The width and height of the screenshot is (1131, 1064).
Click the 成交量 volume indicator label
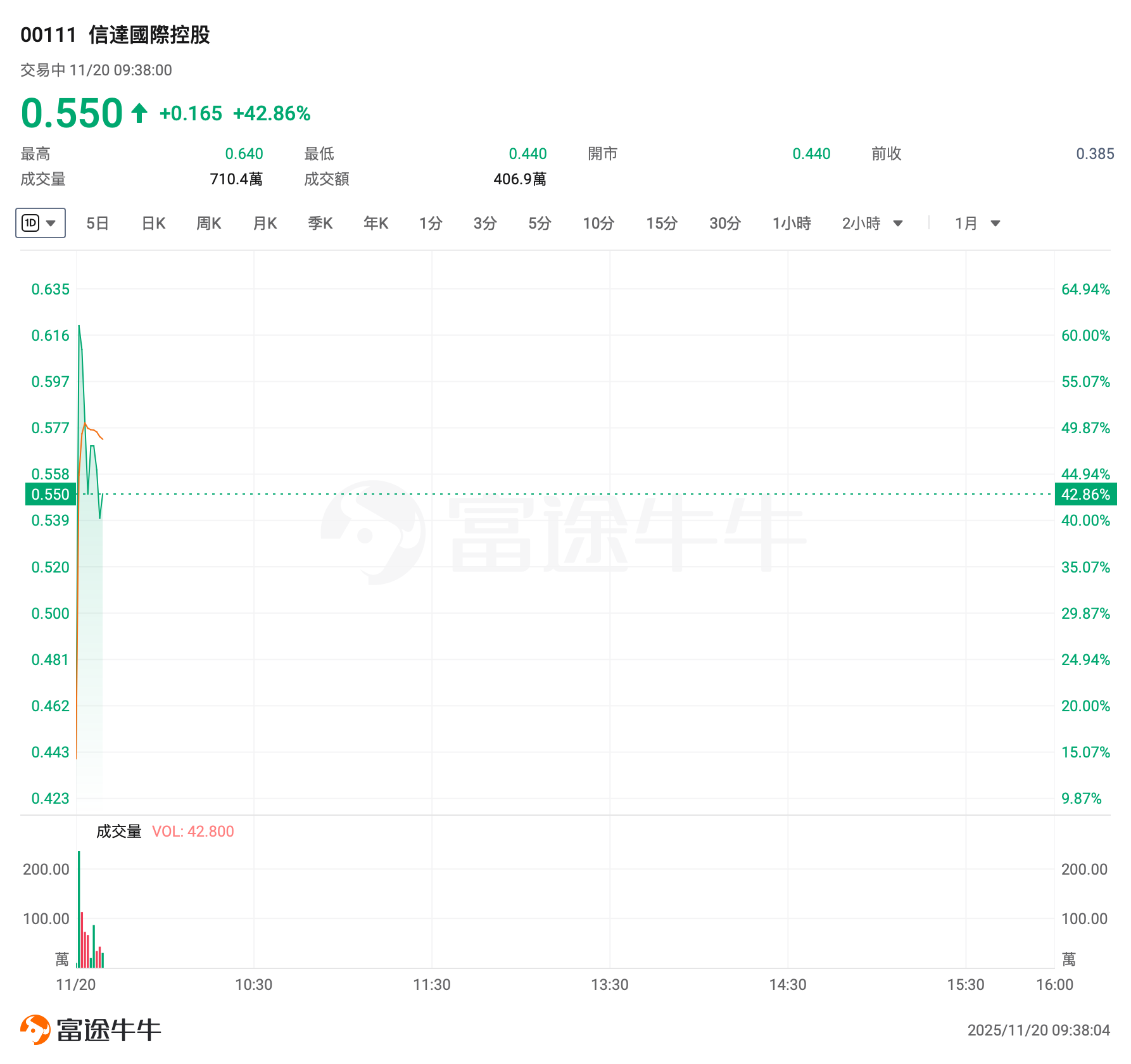click(118, 832)
